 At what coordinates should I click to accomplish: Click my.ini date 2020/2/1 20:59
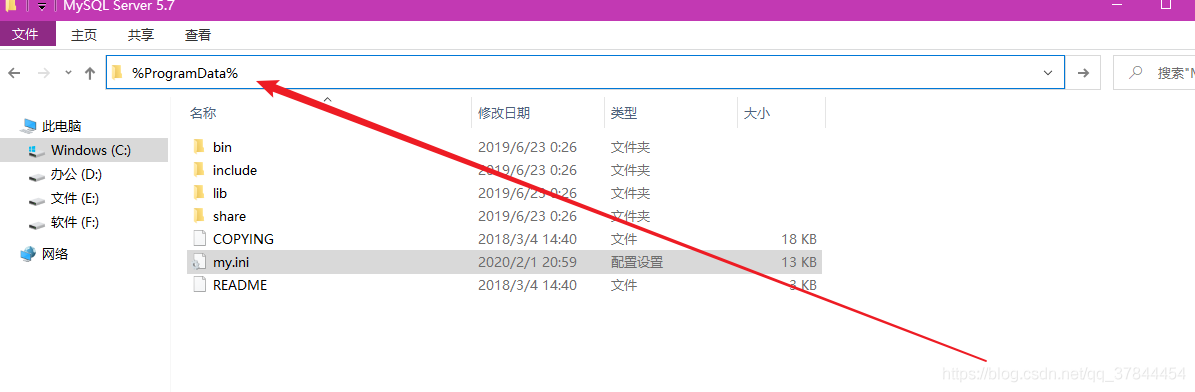[x=527, y=262]
